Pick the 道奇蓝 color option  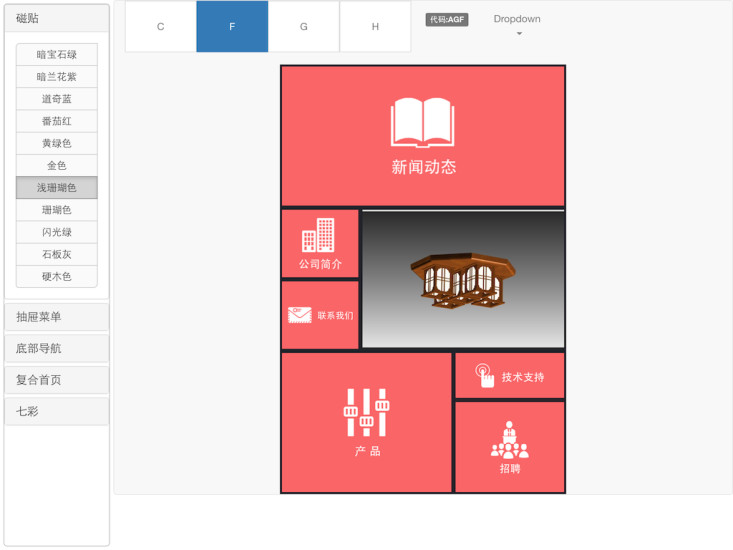tap(57, 99)
